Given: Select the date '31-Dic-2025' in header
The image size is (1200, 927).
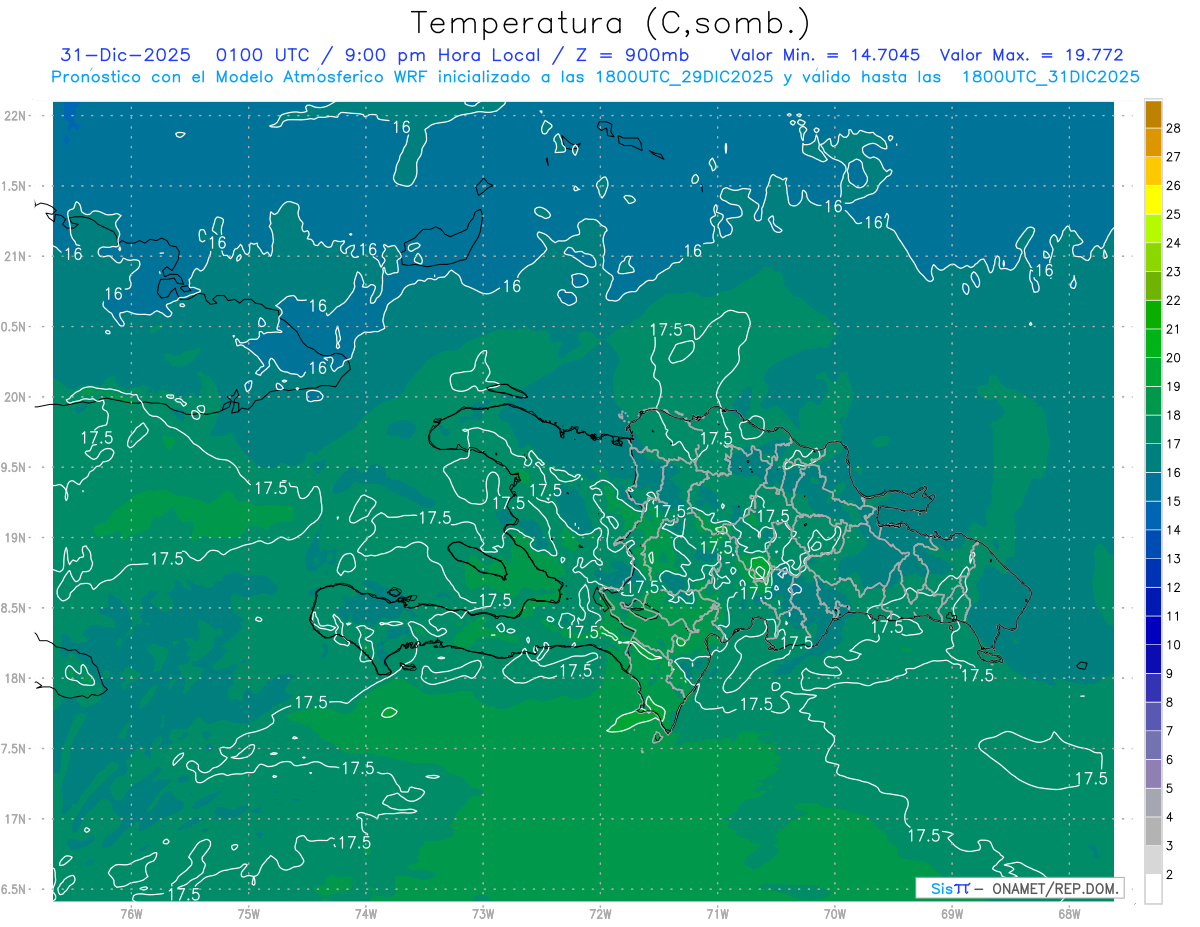Looking at the screenshot, I should click(125, 55).
